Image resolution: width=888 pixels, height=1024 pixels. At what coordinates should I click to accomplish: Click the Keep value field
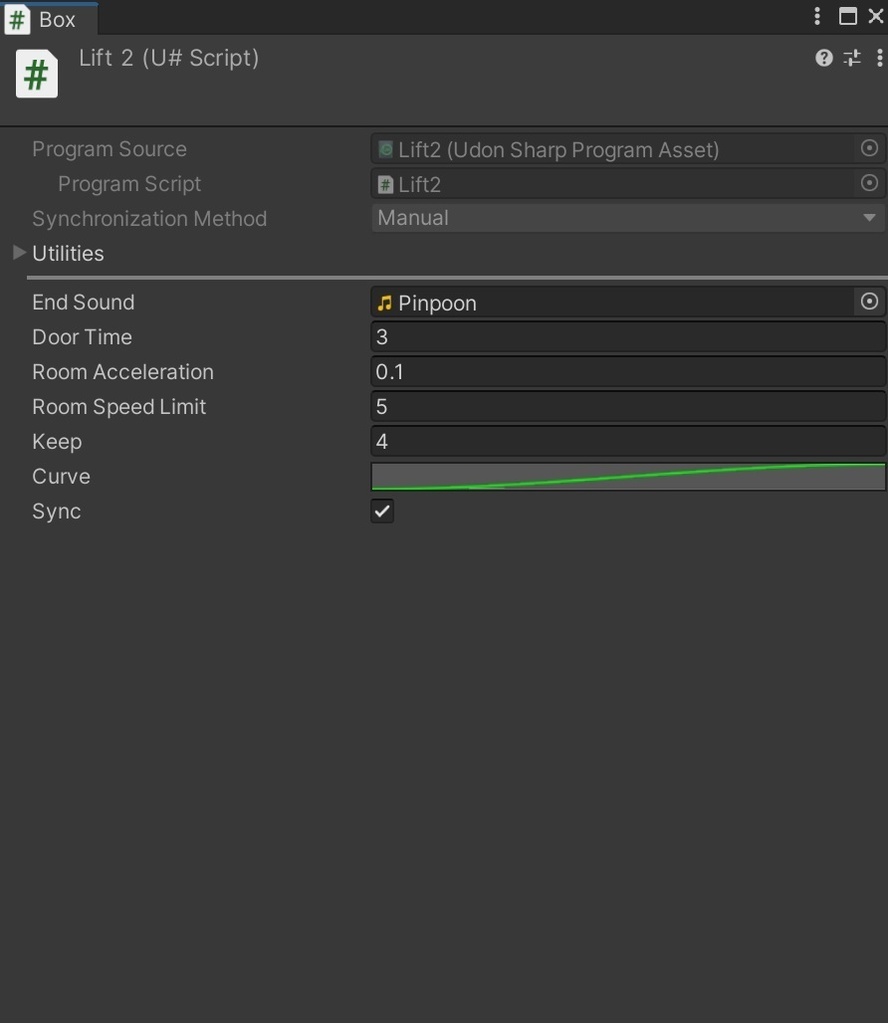(627, 442)
